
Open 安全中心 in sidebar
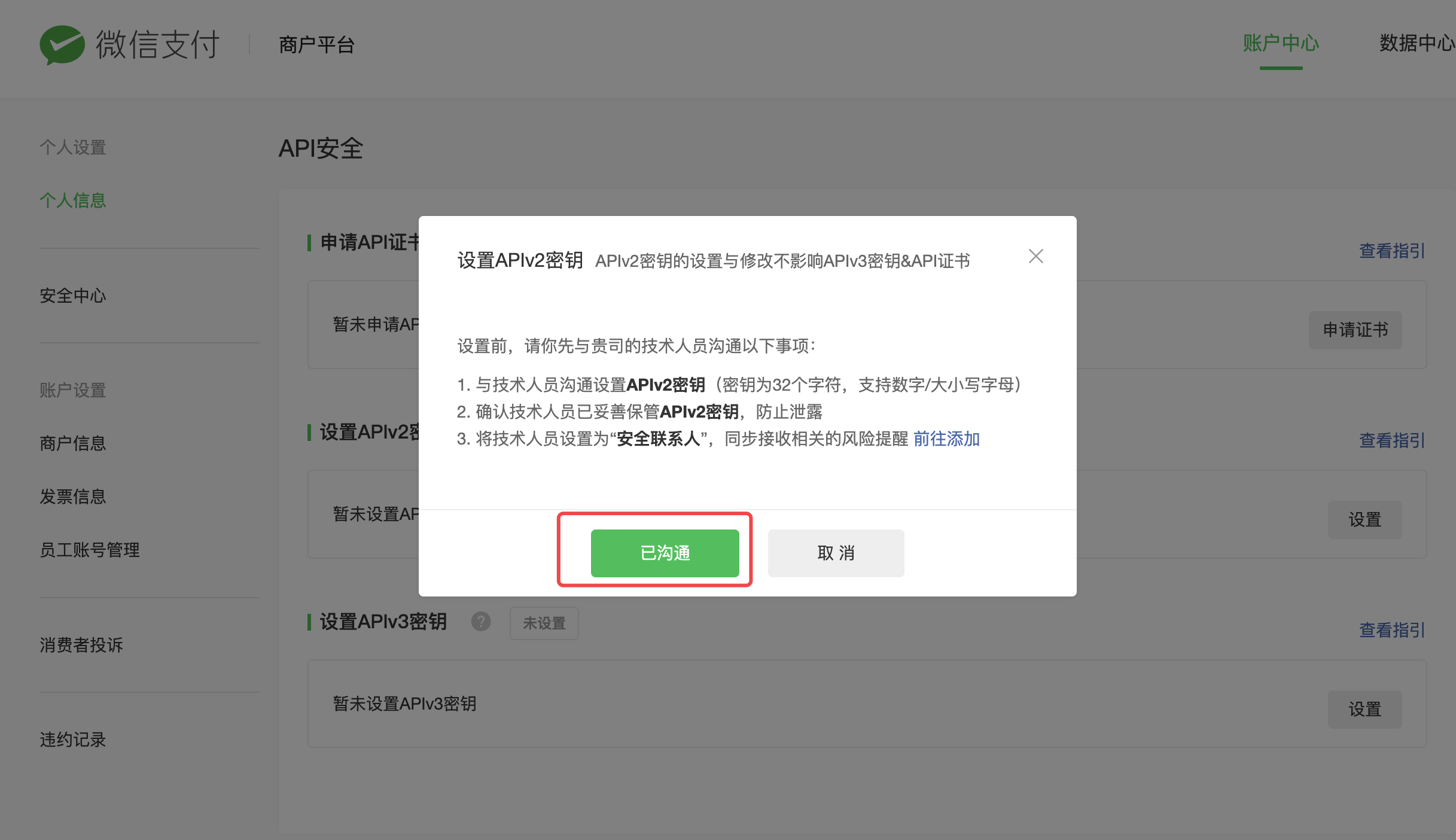point(73,296)
